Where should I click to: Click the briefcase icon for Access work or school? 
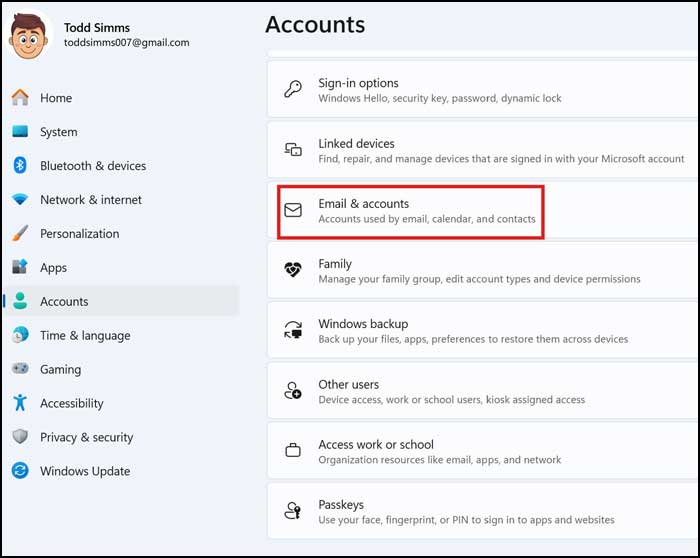[x=293, y=450]
